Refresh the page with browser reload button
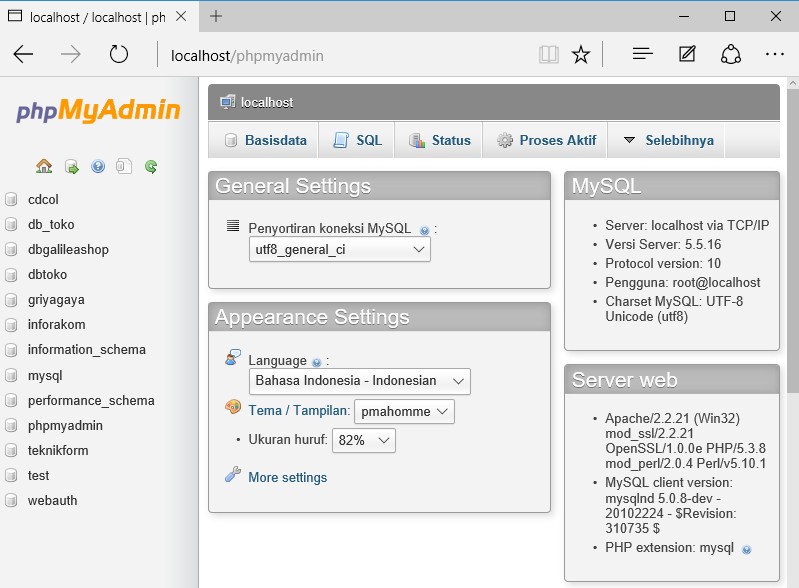Viewport: 799px width, 588px height. click(119, 54)
